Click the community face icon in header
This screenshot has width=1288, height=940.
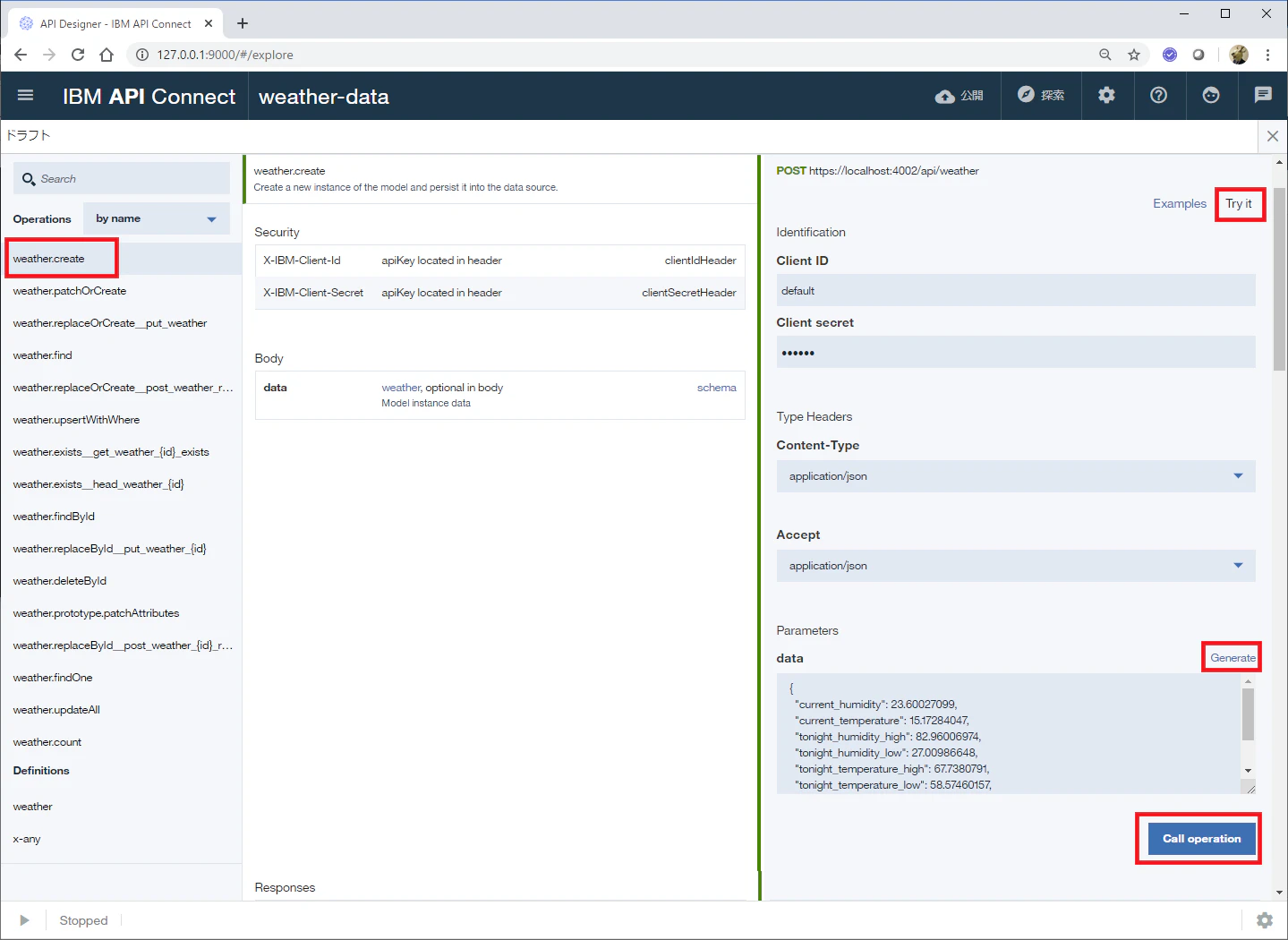click(x=1211, y=95)
